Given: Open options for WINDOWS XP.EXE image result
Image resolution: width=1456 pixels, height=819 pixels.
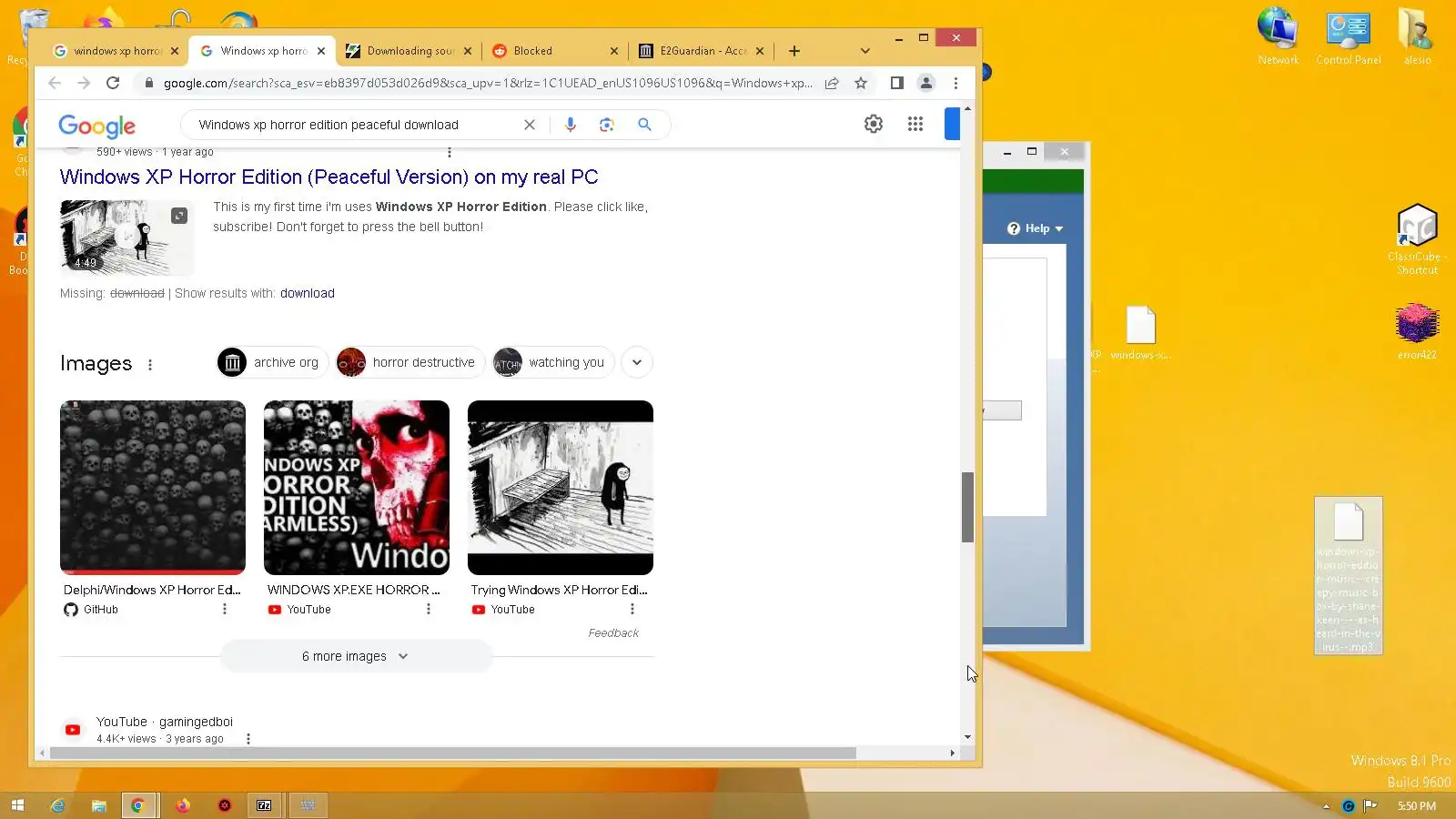Looking at the screenshot, I should [429, 610].
